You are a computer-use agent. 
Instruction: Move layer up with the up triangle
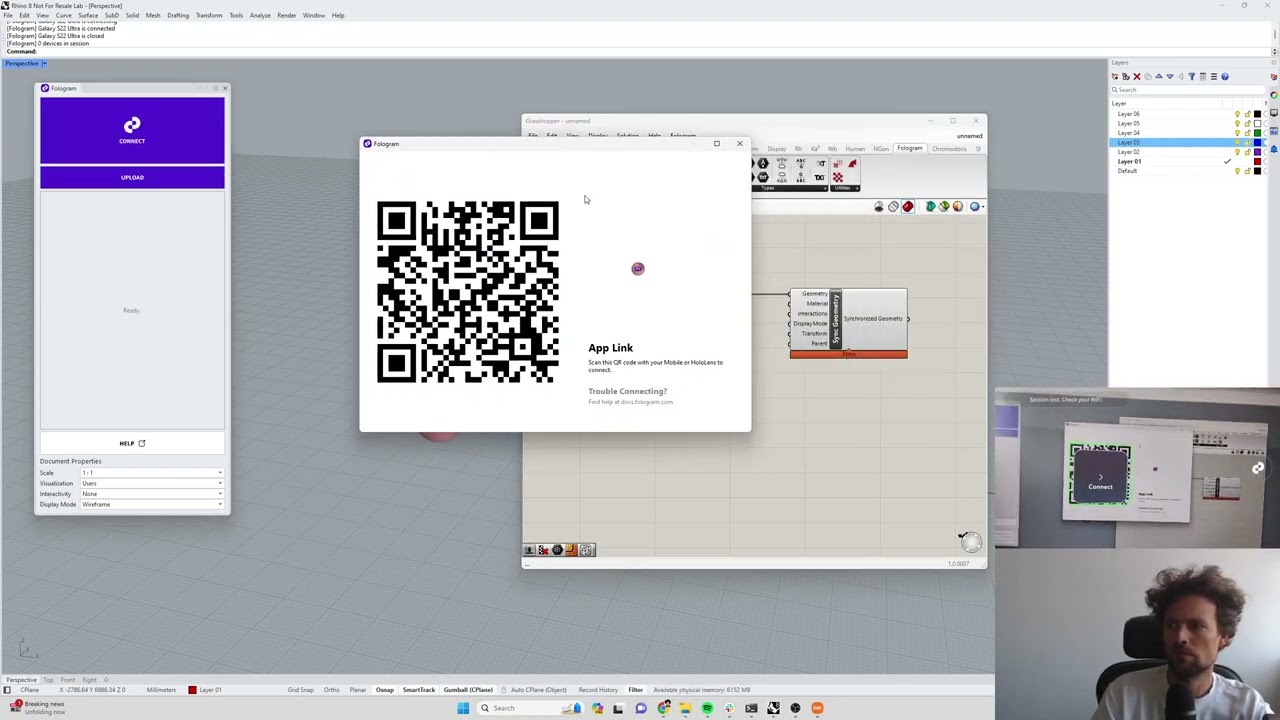(x=1159, y=76)
